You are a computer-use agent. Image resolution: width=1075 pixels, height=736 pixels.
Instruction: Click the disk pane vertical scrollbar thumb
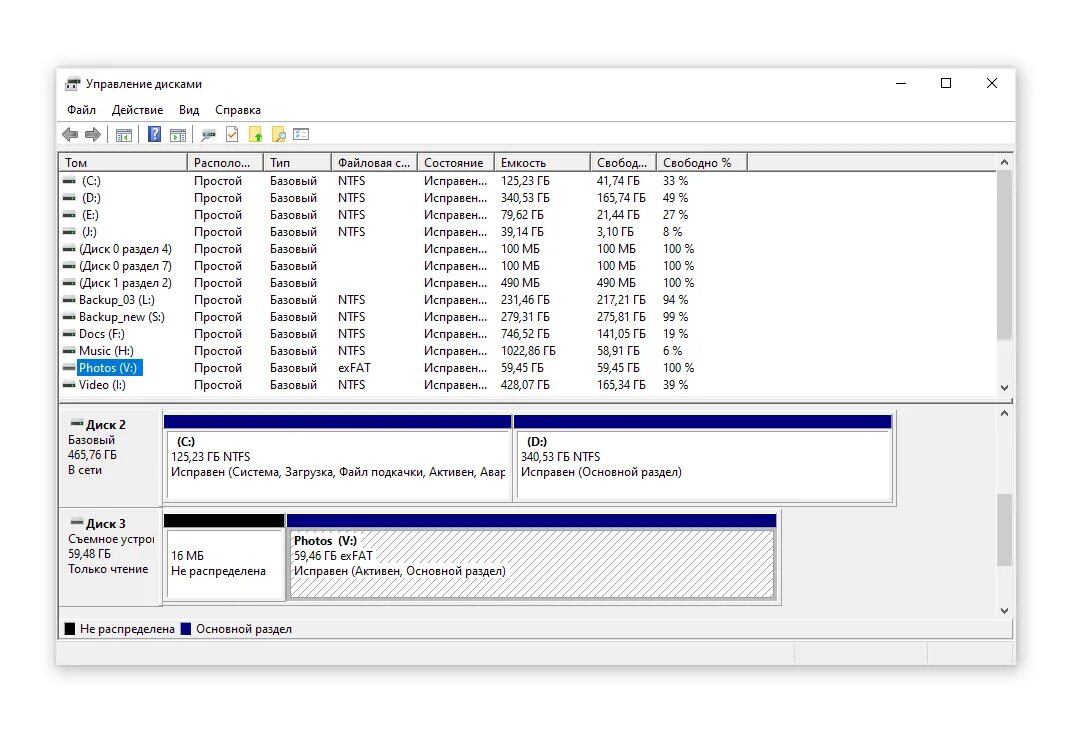[x=1004, y=530]
